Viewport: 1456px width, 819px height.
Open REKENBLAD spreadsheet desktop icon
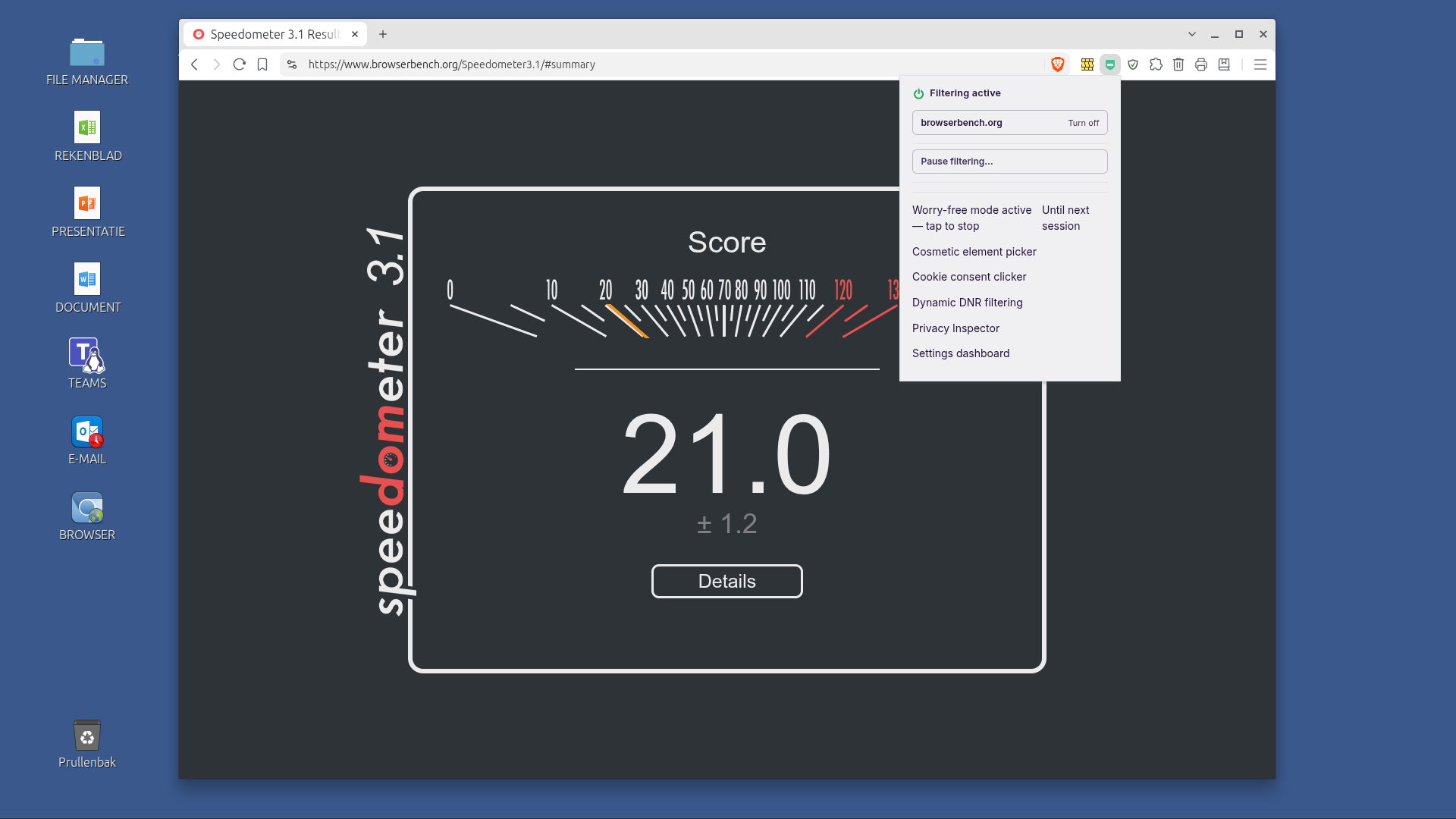[x=87, y=137]
